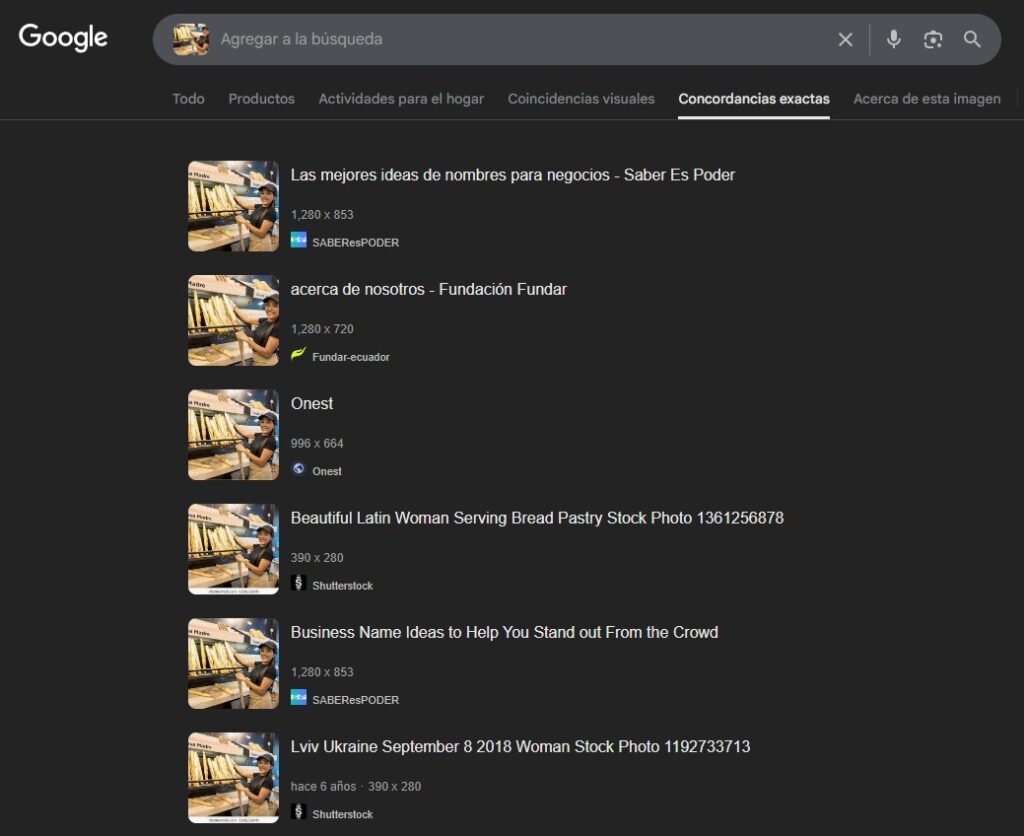Open the 'Onest' result title

312,404
